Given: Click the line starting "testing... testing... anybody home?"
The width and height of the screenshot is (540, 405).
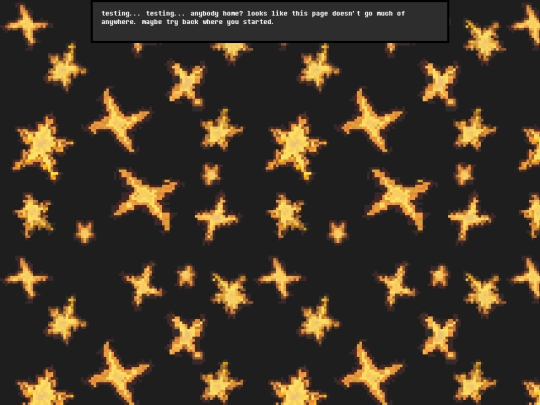Looking at the screenshot, I should coord(253,13).
